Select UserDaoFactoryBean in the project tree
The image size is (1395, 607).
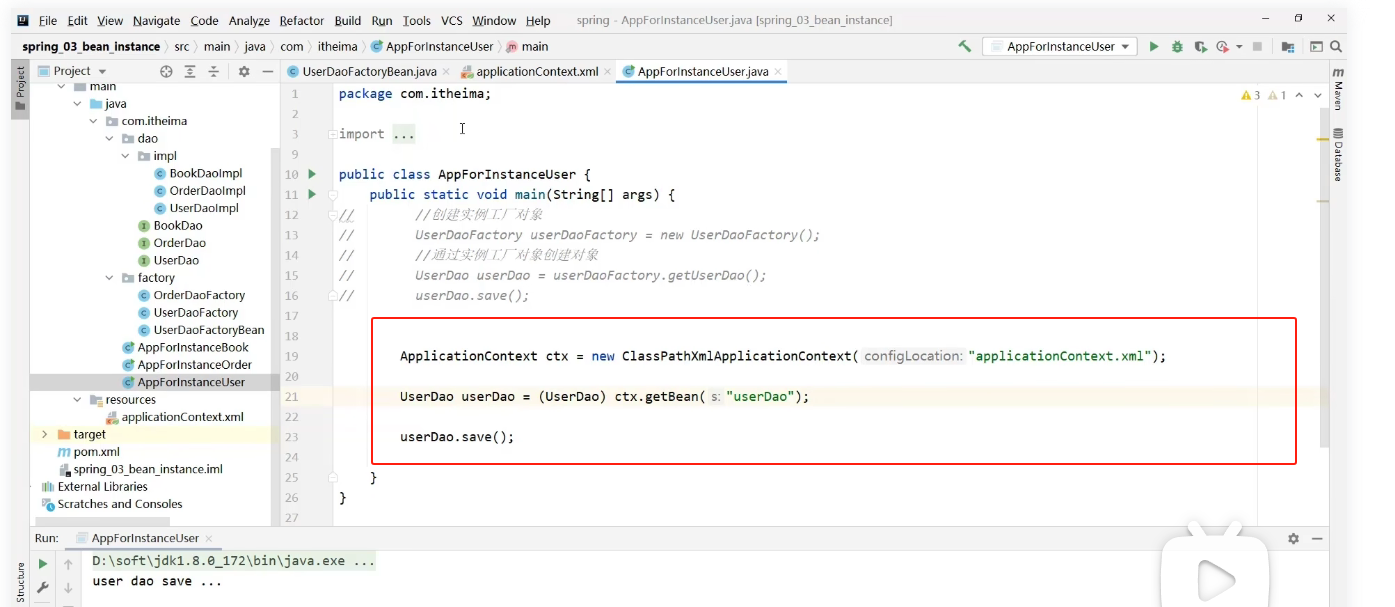208,330
